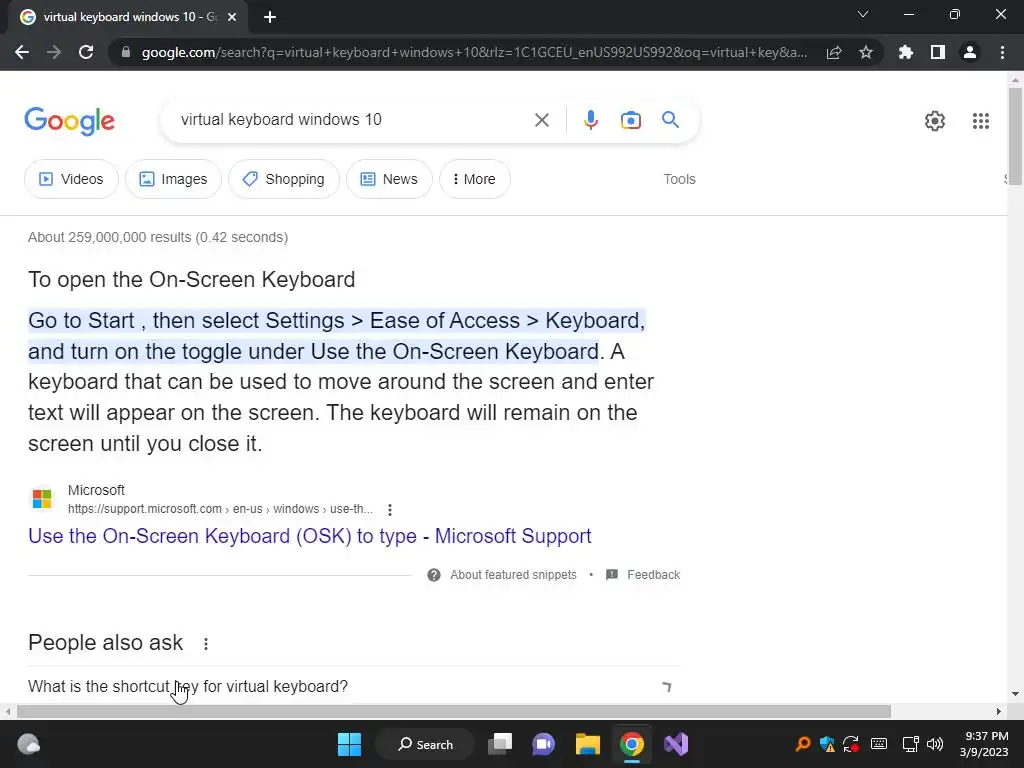Open Use the On-Screen Keyboard Microsoft Support link
The height and width of the screenshot is (768, 1024).
310,536
